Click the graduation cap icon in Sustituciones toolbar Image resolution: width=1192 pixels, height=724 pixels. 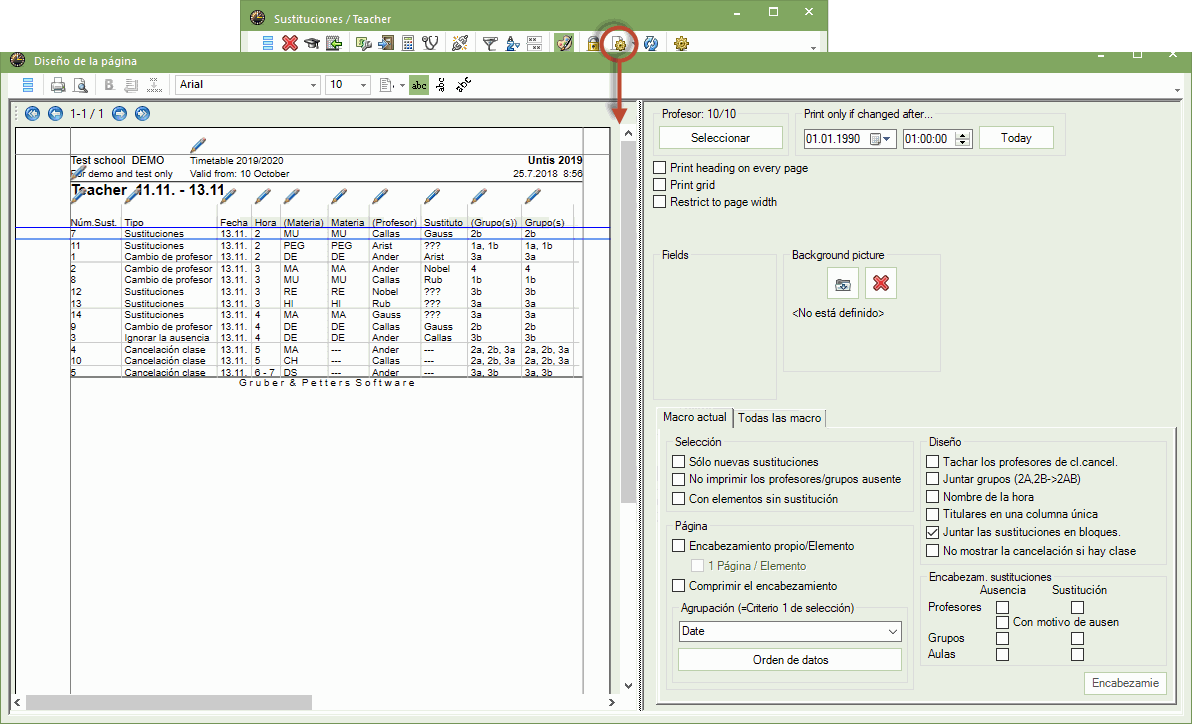tap(312, 43)
